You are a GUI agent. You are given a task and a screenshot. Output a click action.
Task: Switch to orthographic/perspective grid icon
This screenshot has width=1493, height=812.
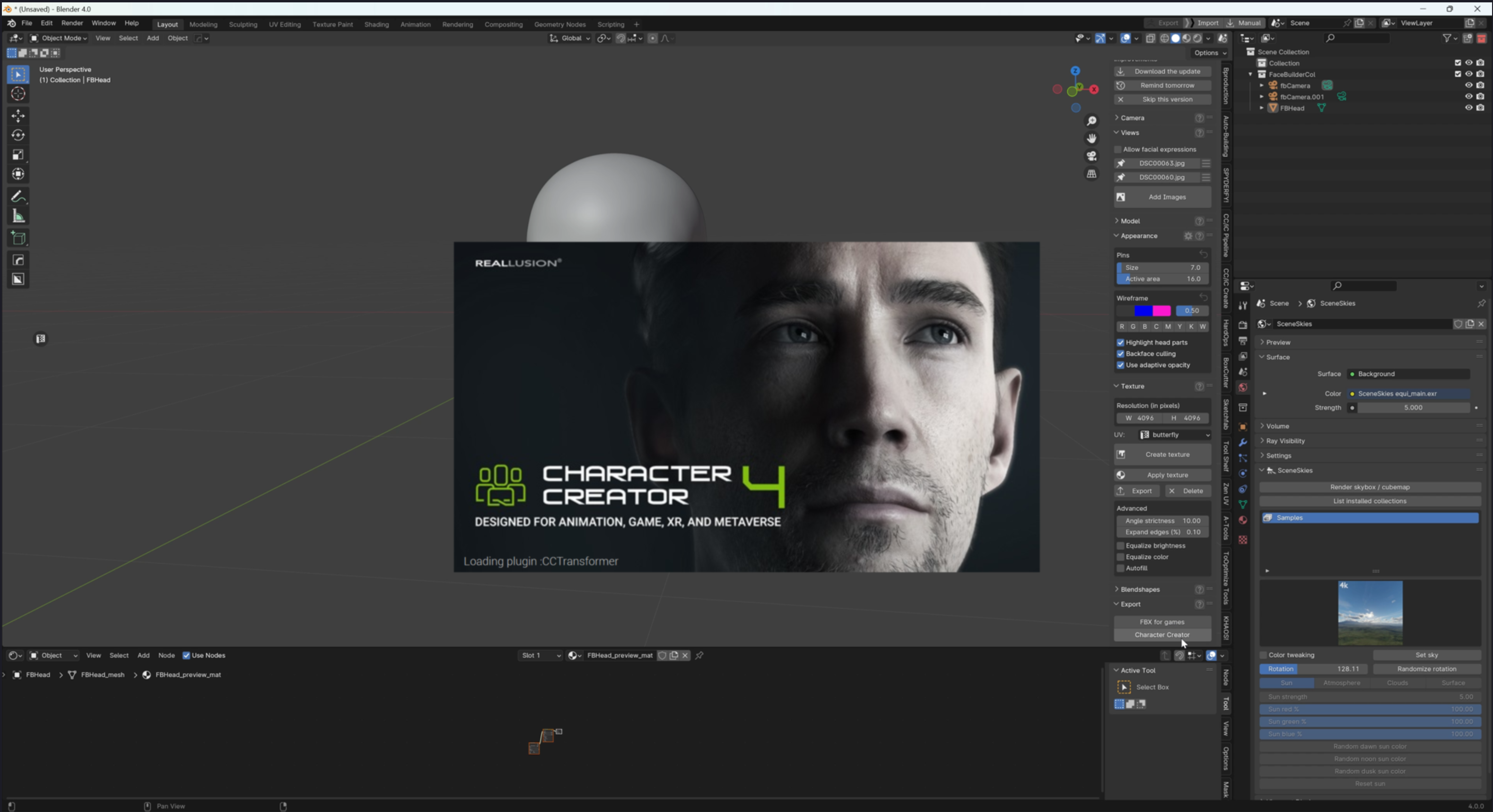coord(1091,174)
